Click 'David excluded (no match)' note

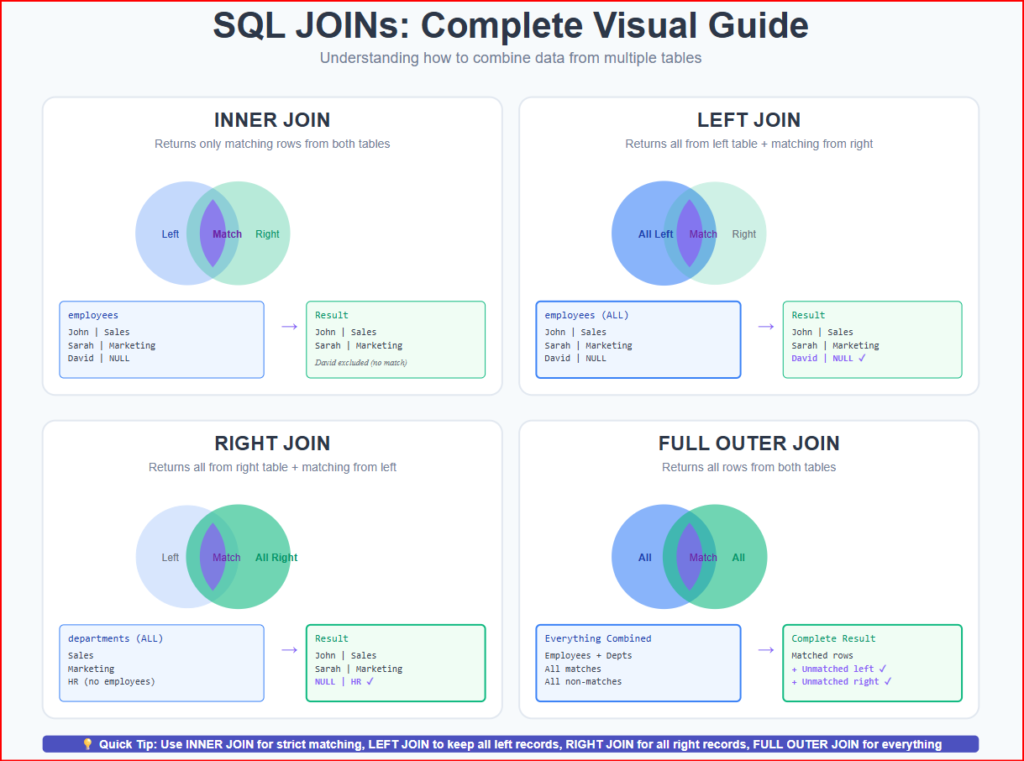(360, 363)
